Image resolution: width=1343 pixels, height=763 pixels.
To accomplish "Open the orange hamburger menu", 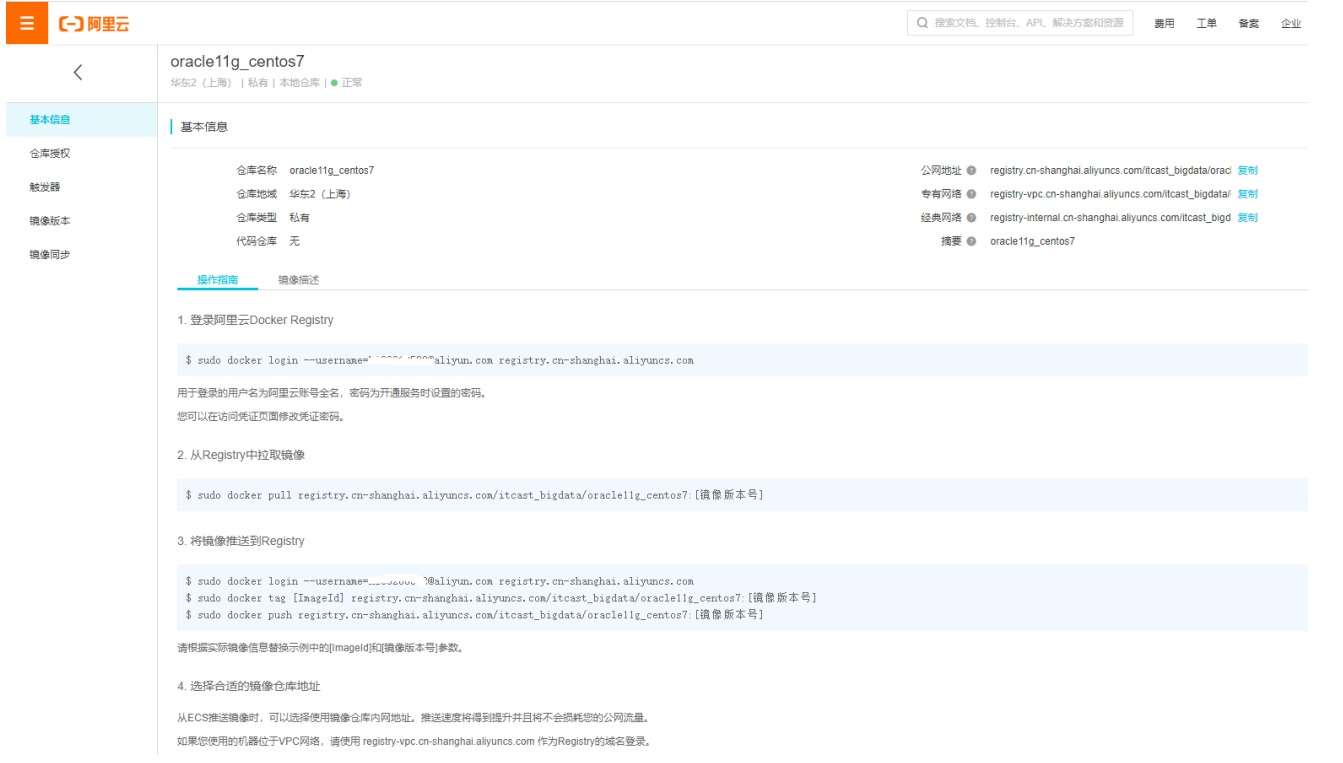I will point(27,22).
